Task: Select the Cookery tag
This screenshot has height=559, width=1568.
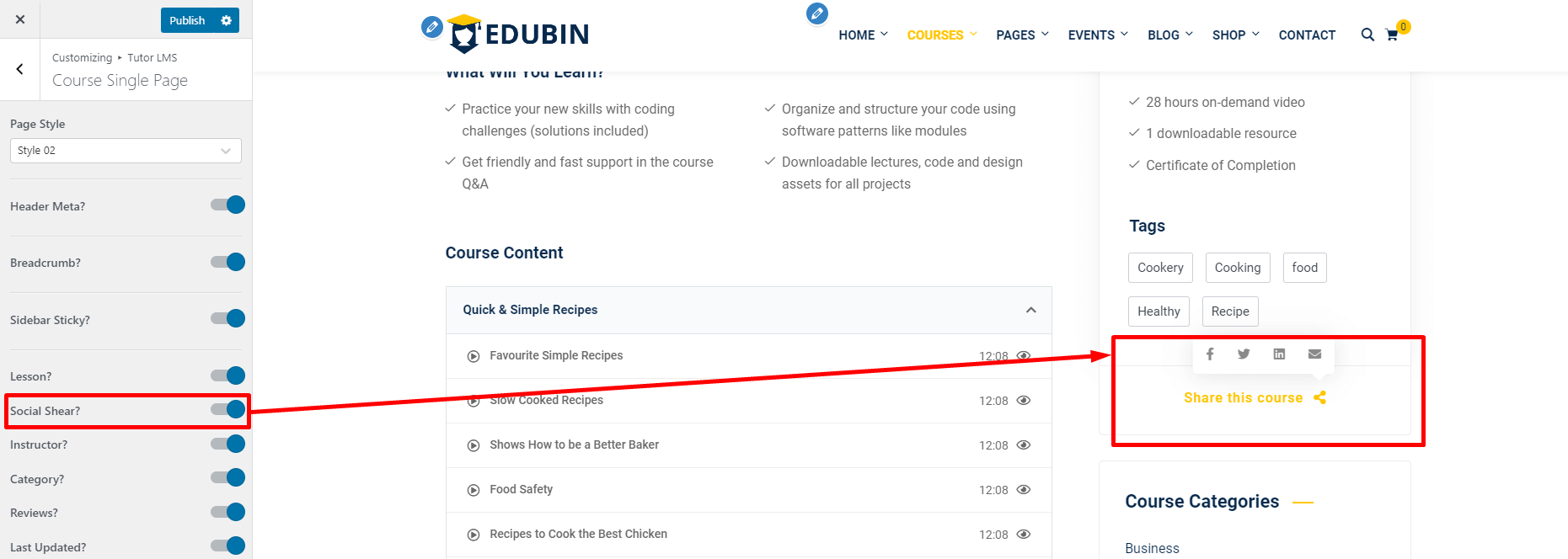Action: coord(1160,268)
